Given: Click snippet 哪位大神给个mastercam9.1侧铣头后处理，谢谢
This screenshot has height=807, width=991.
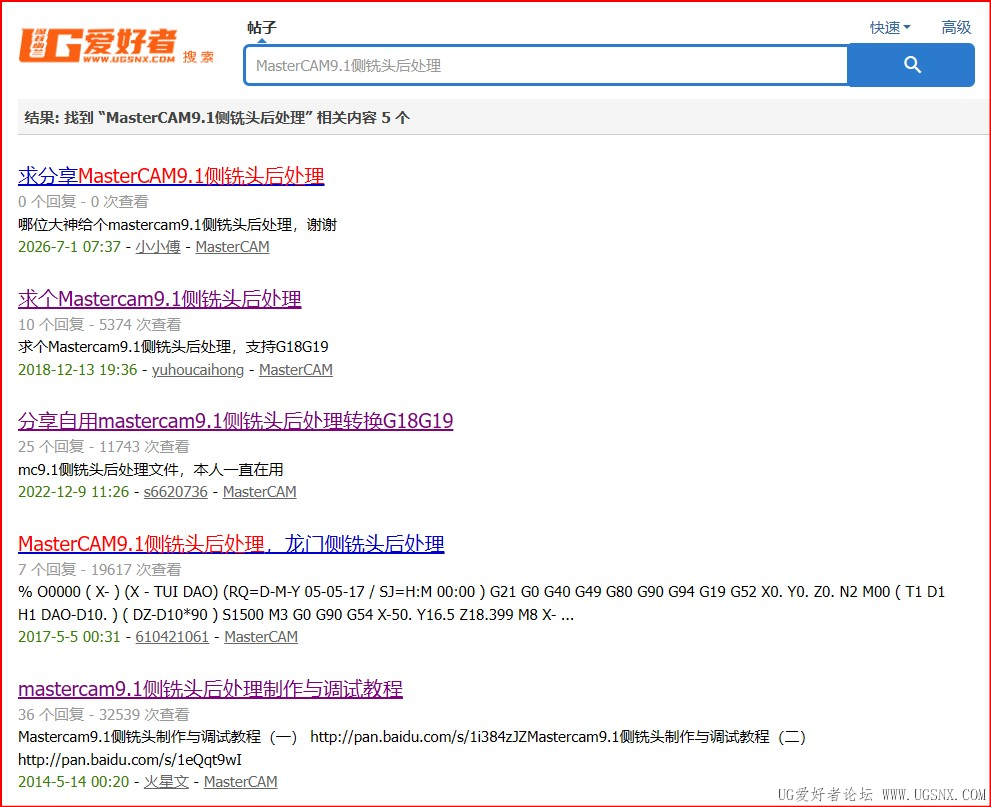Looking at the screenshot, I should 178,224.
